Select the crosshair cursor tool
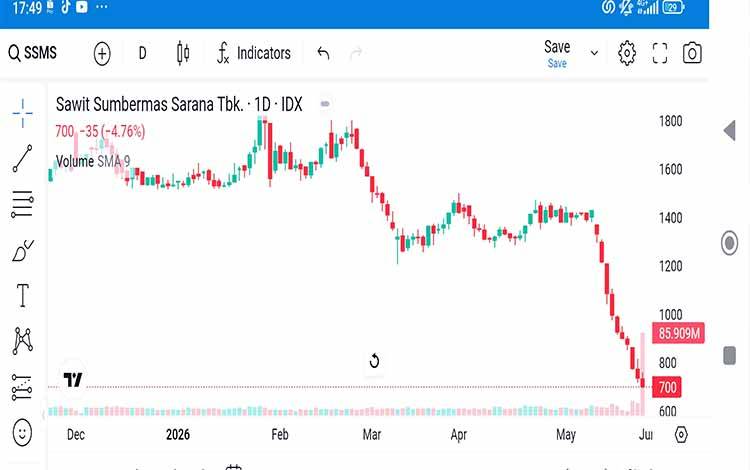 (x=22, y=113)
